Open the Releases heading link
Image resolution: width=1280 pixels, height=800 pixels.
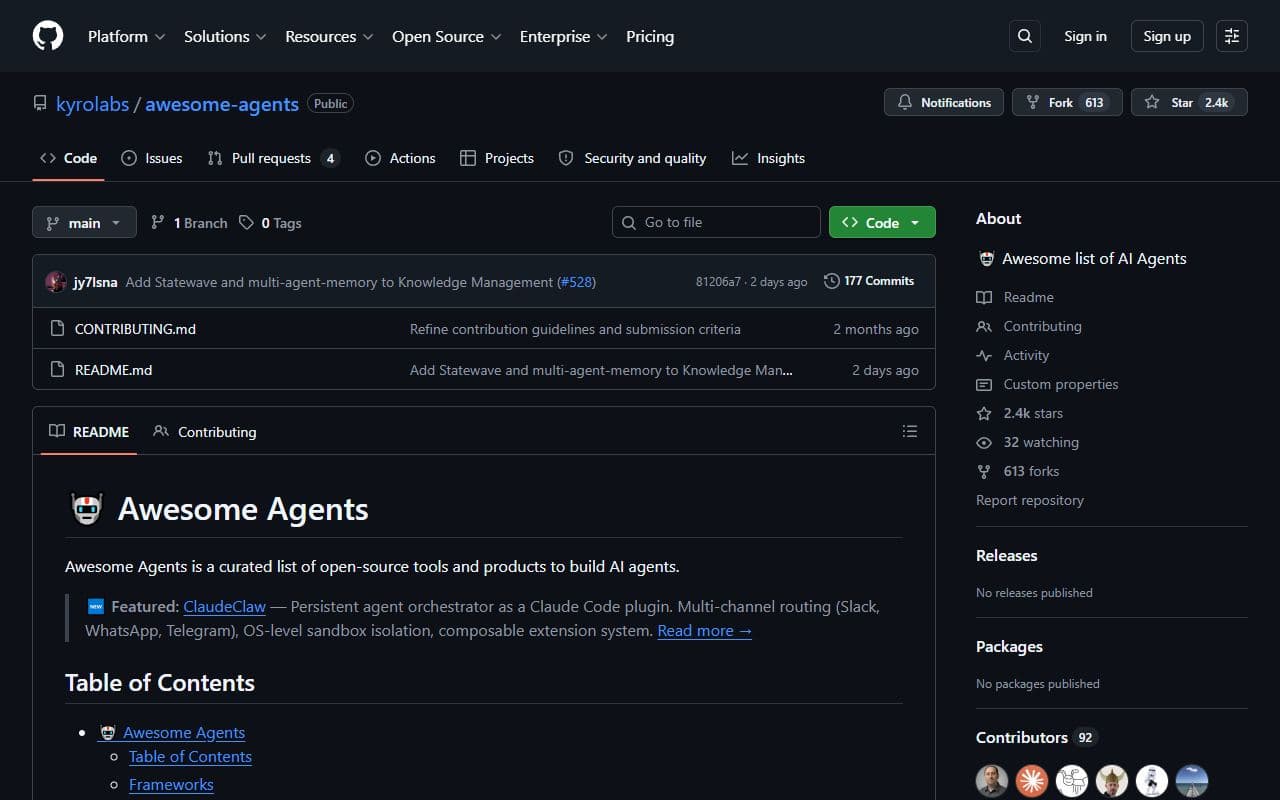(x=1006, y=555)
